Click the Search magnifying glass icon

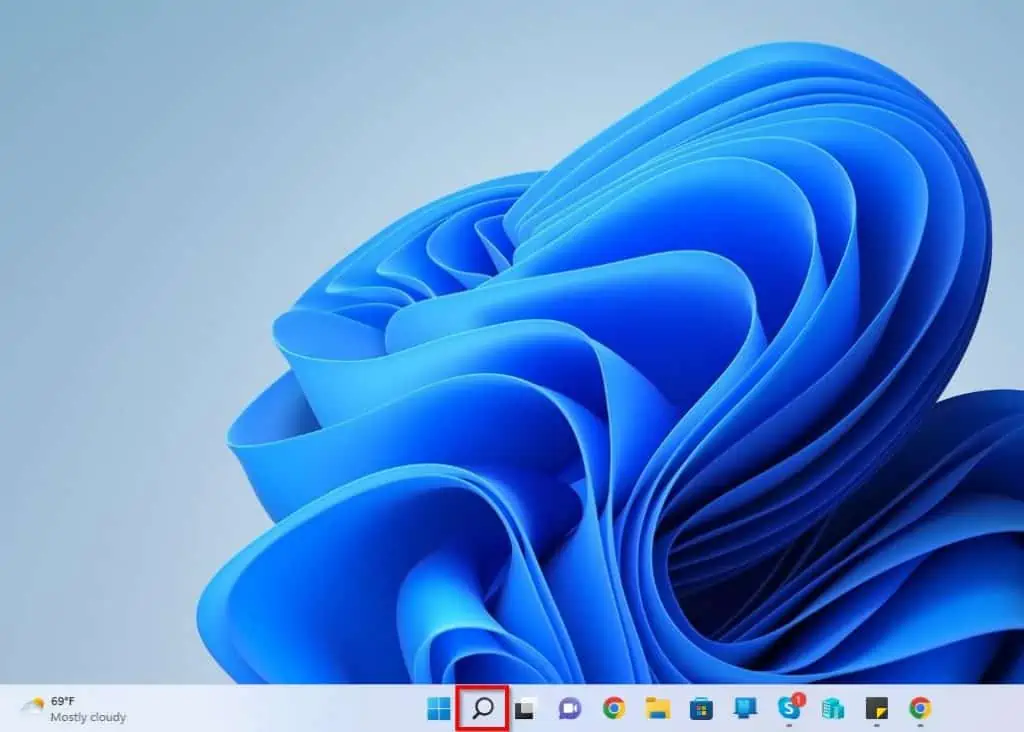click(483, 709)
